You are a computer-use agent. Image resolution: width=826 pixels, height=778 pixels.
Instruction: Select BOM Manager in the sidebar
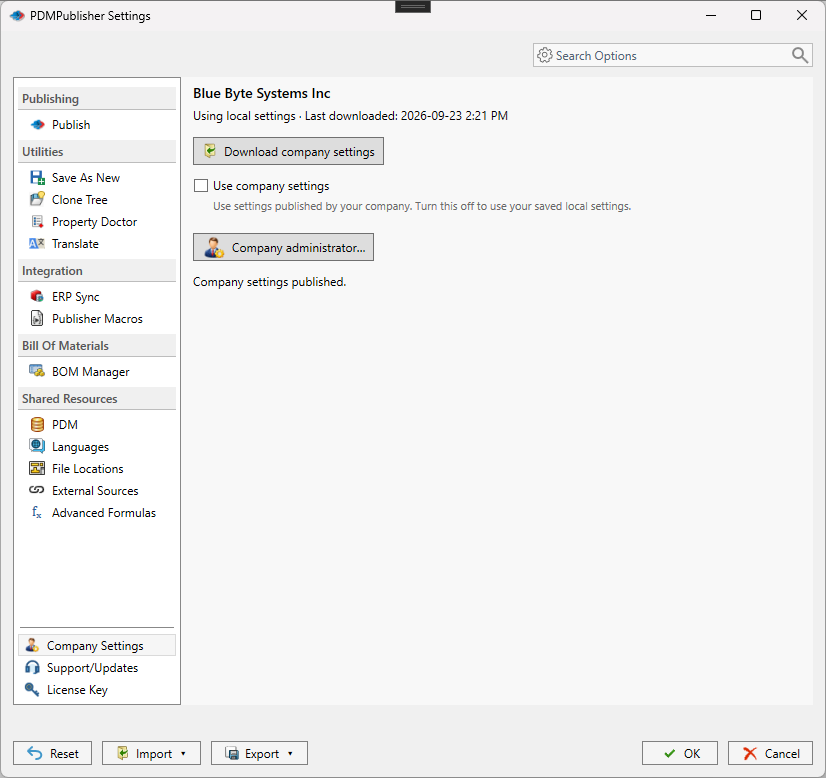coord(97,371)
